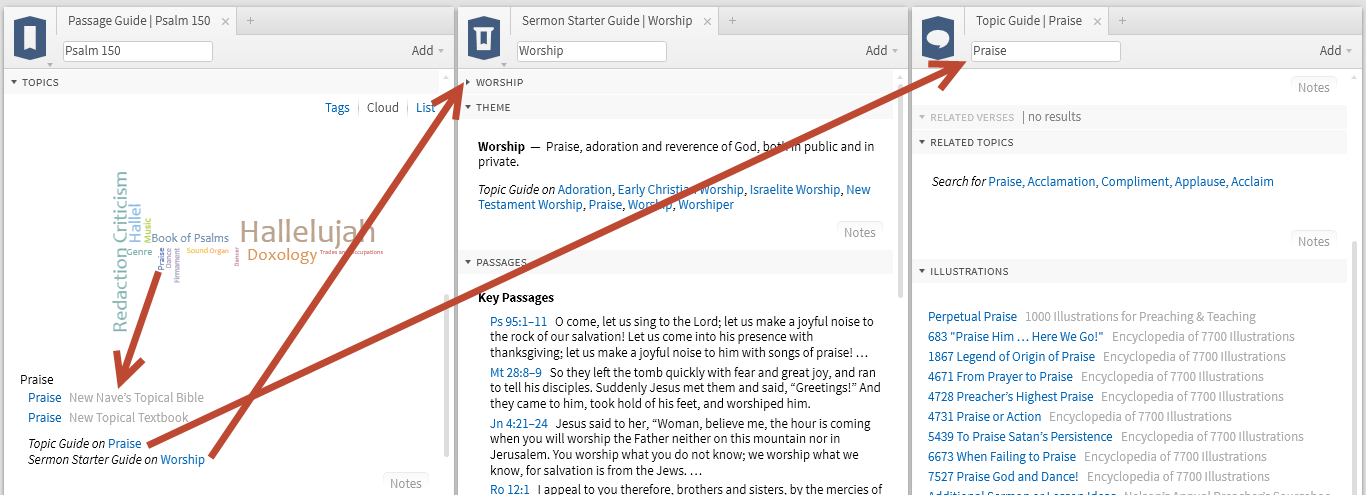Search for Applause related topic

[x=1200, y=182]
